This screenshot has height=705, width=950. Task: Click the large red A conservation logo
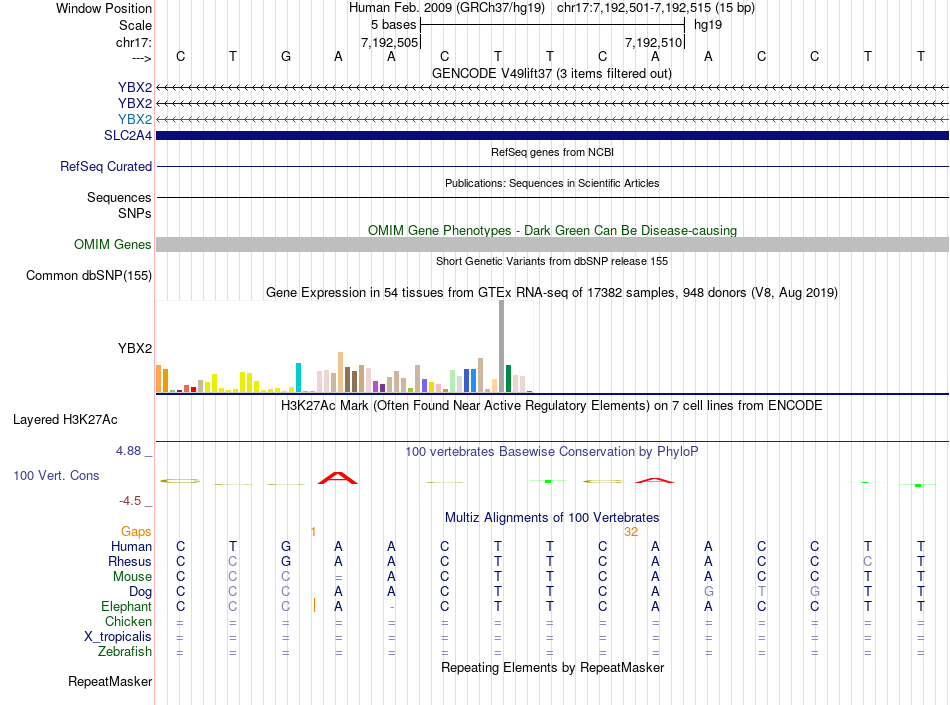[x=338, y=478]
